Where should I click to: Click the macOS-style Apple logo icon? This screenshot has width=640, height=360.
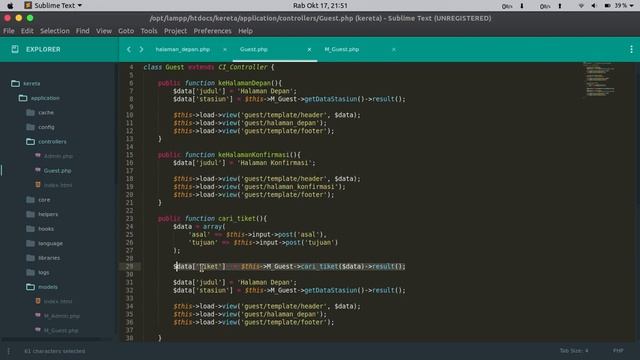pos(10,5)
